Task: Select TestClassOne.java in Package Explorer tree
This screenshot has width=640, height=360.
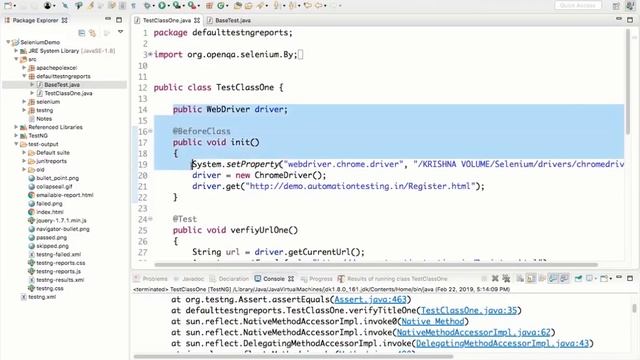Action: [x=68, y=93]
